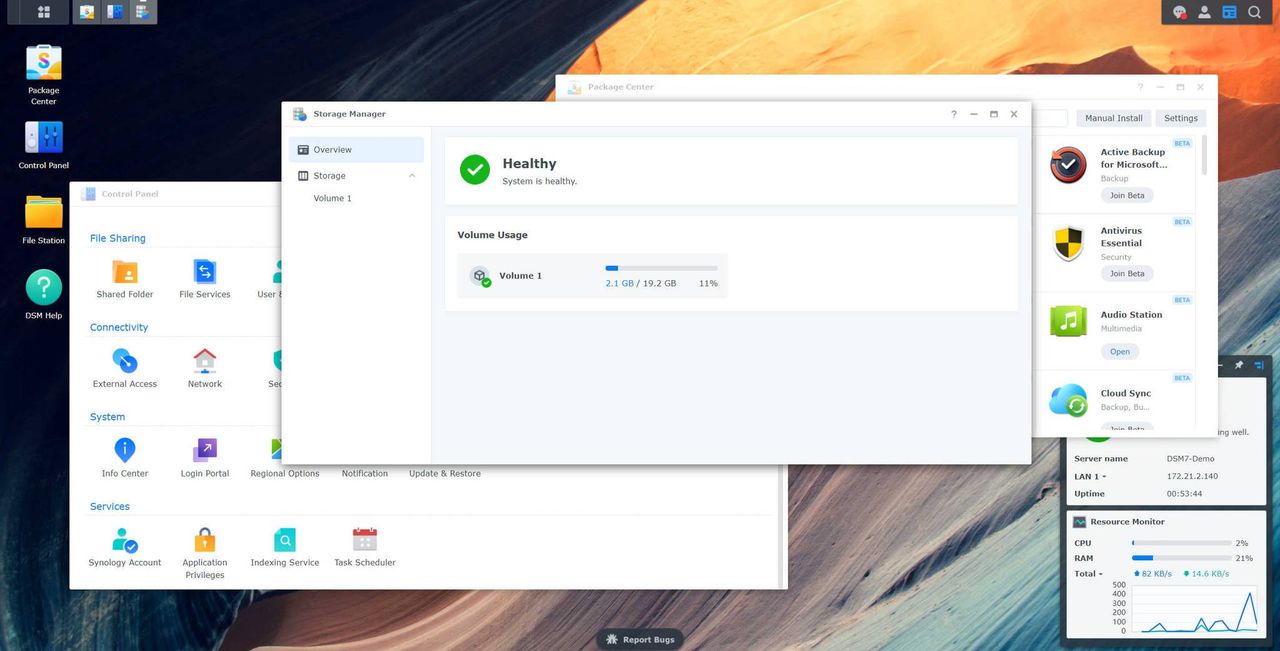
Task: Click Join Beta for Antivirus Essential
Action: [1127, 273]
